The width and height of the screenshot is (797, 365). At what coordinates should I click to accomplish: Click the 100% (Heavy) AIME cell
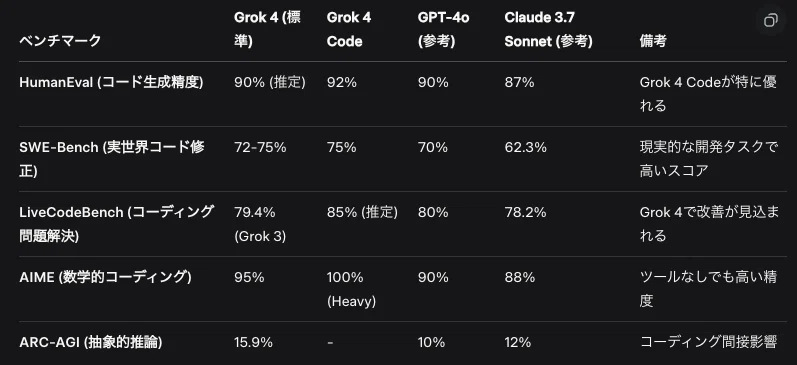[x=351, y=289]
